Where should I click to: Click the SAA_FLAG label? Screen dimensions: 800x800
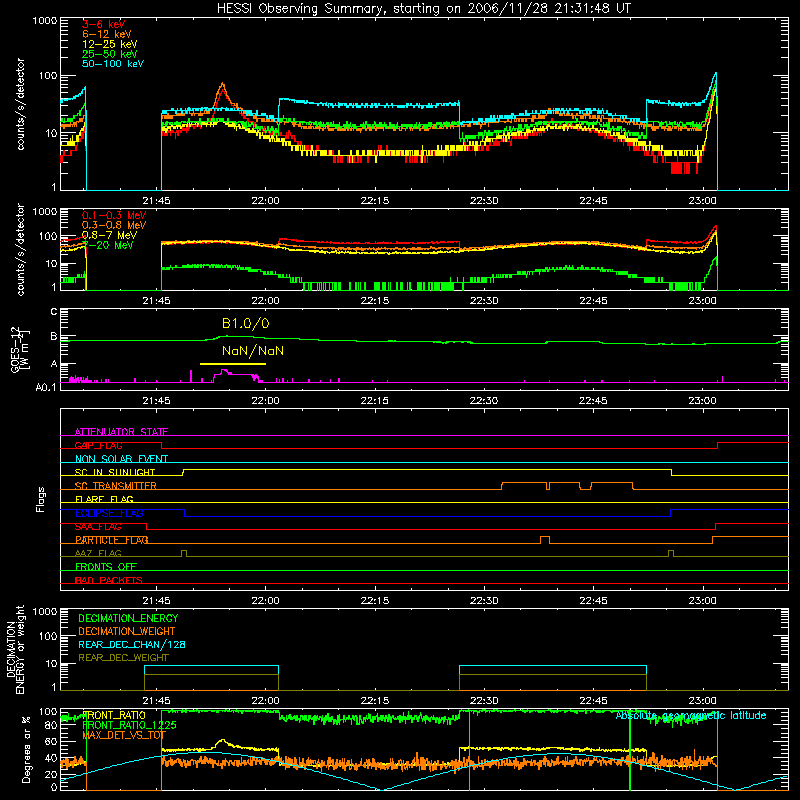(98, 527)
